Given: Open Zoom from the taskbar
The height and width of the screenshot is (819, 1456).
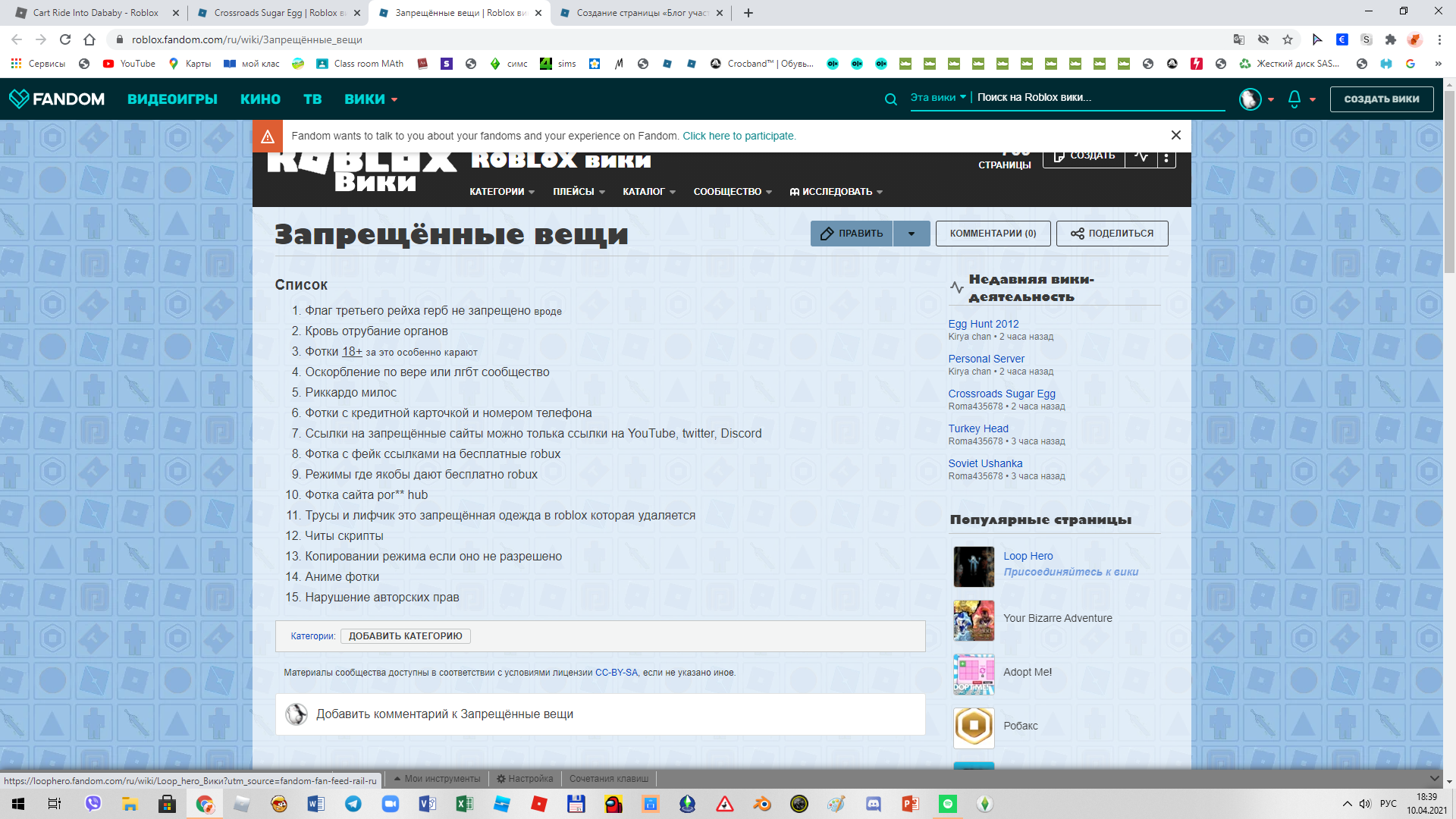Looking at the screenshot, I should point(391,804).
